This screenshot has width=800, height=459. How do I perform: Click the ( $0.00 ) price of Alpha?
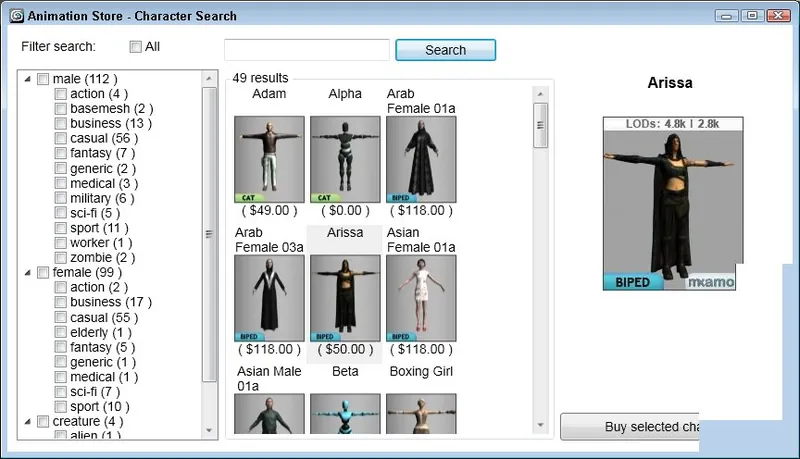click(345, 211)
